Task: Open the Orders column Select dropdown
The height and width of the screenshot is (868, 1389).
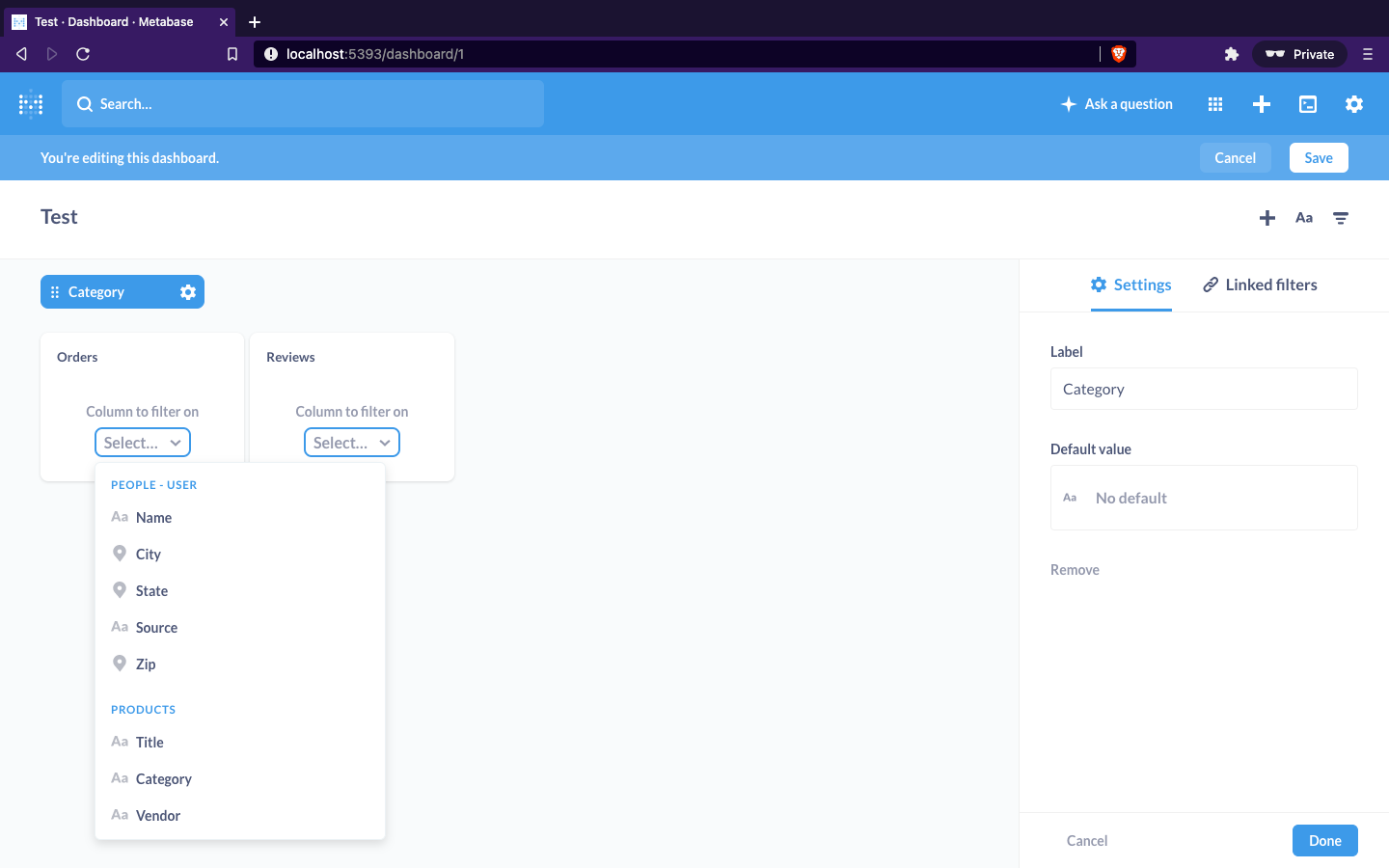Action: [x=143, y=443]
